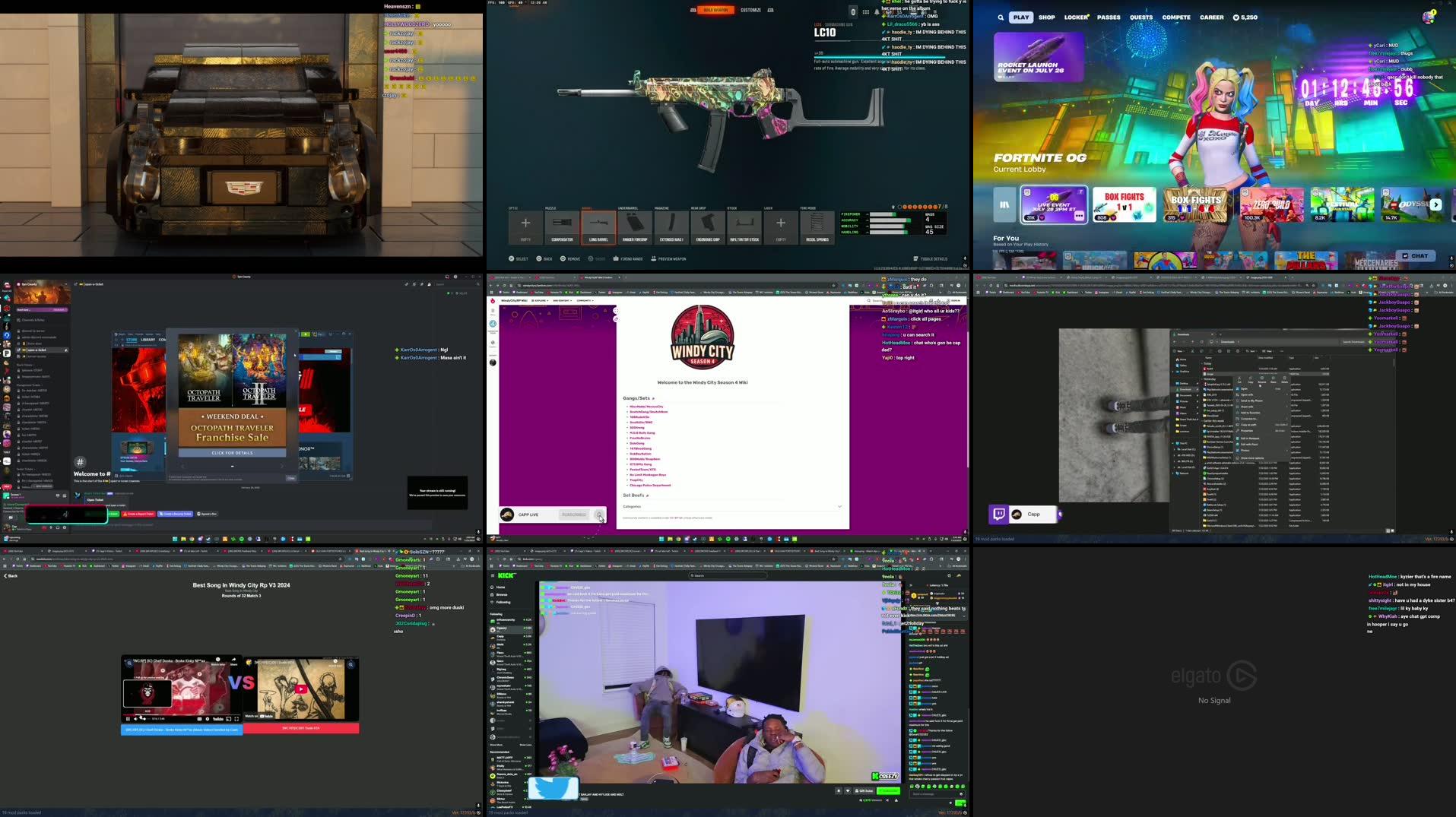Open the Fortnite library icon tile
The image size is (1456, 817).
[x=1004, y=204]
